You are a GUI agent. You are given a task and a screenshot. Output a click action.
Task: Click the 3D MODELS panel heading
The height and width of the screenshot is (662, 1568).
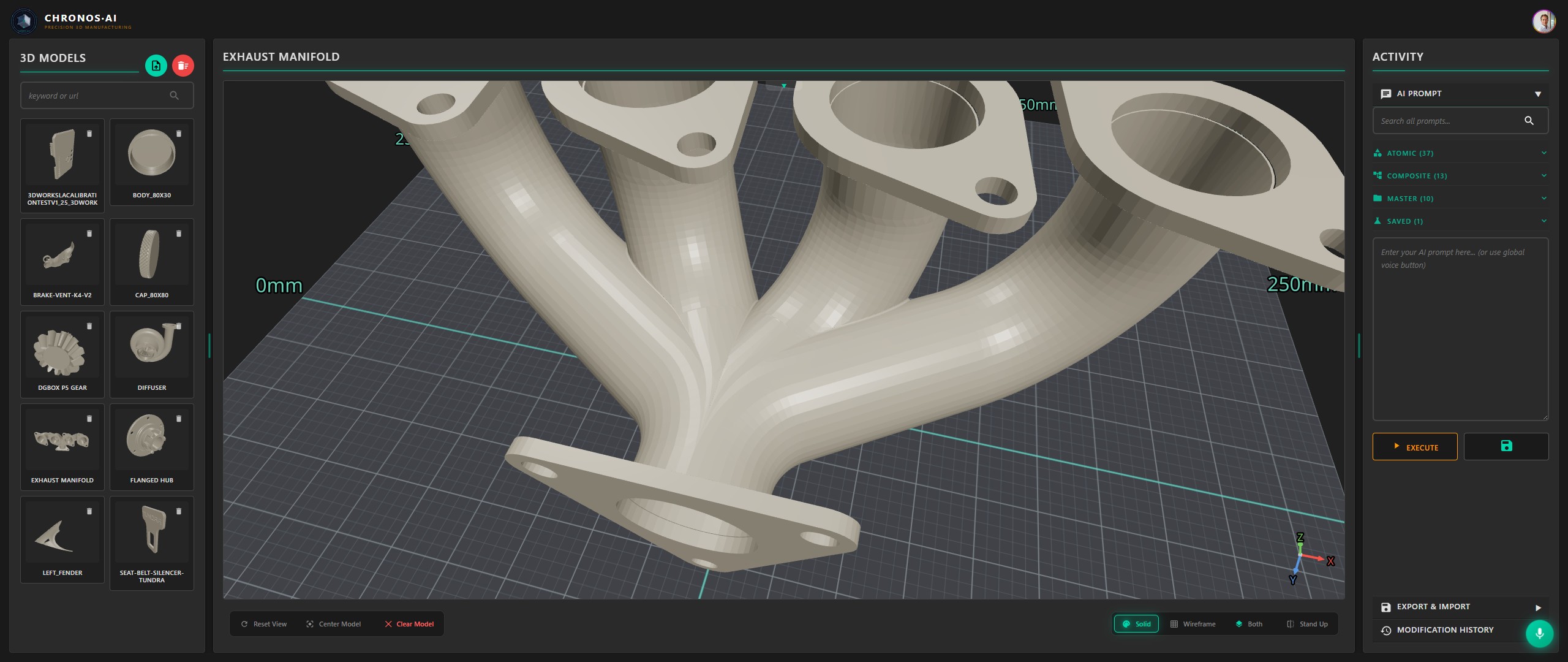[53, 58]
